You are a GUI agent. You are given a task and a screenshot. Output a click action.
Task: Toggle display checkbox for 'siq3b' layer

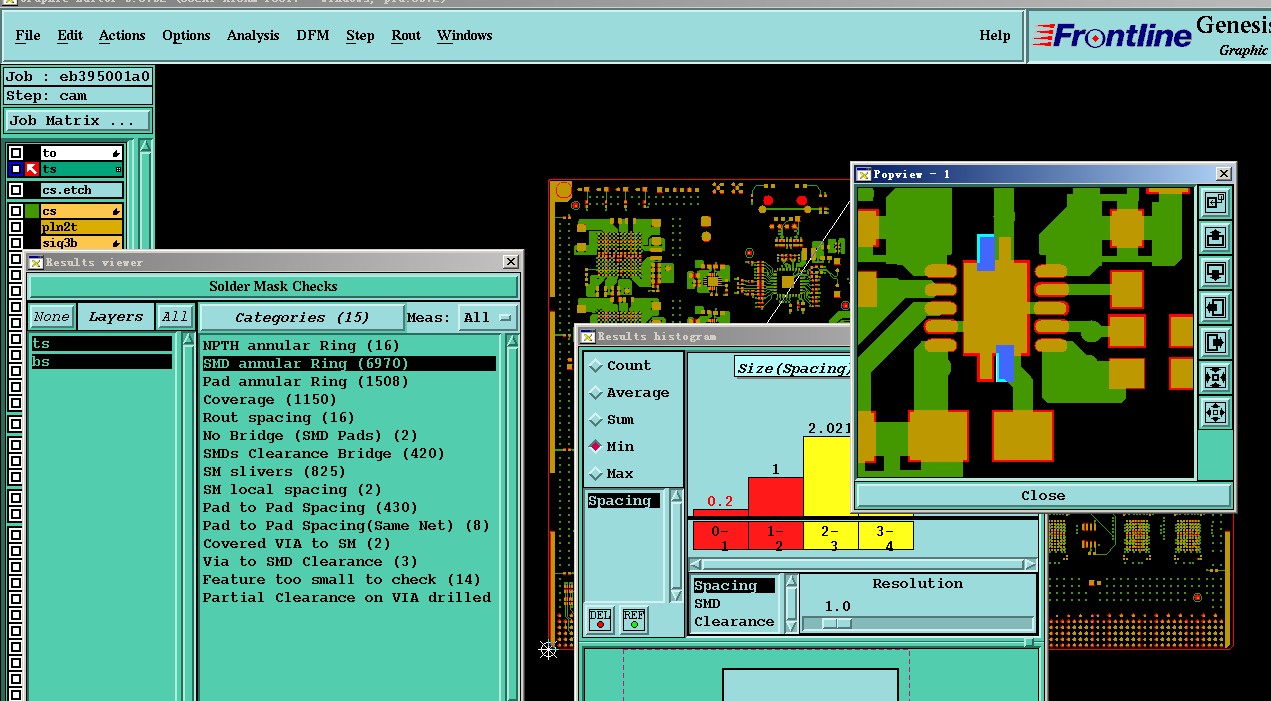coord(16,243)
